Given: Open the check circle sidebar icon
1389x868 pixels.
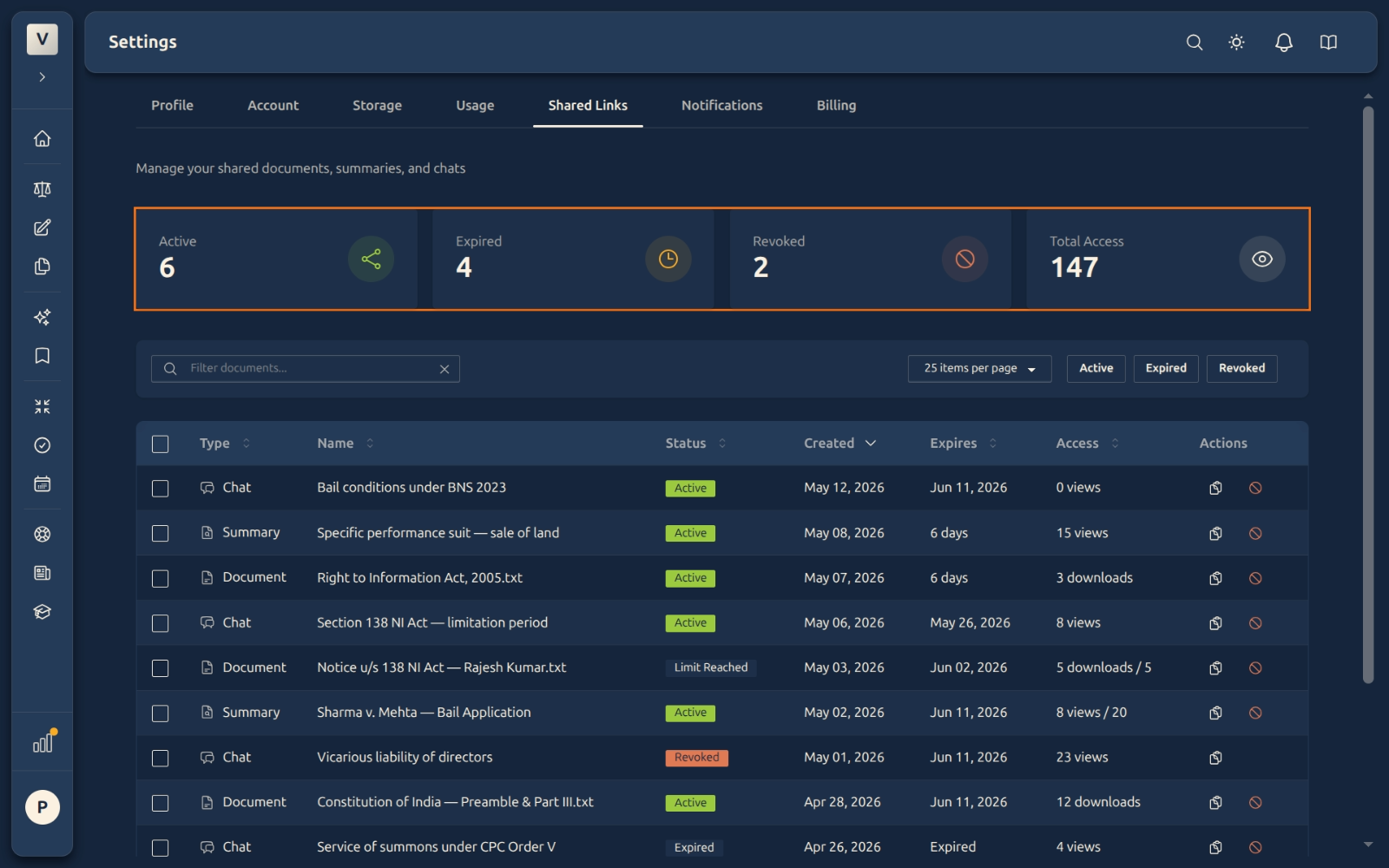Looking at the screenshot, I should 42,445.
